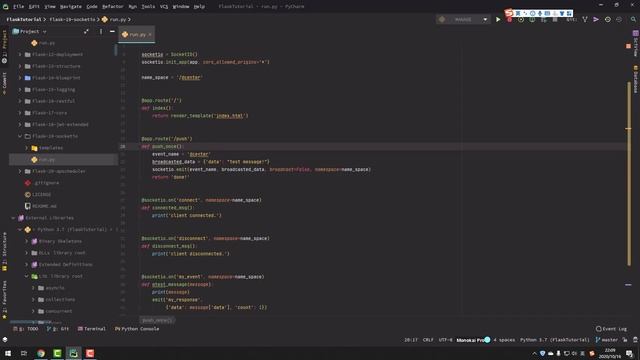Select highlighted run.py in project tree
Viewport: 640px width, 360px height.
(64, 160)
